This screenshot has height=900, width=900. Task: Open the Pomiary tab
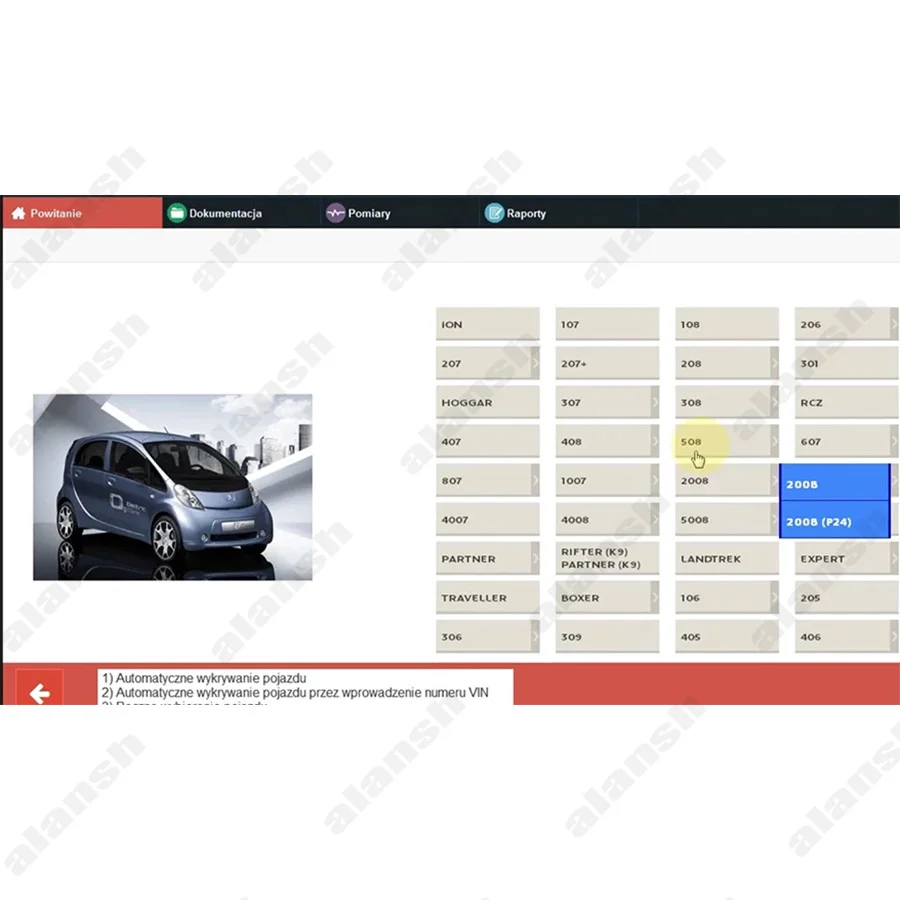click(400, 212)
